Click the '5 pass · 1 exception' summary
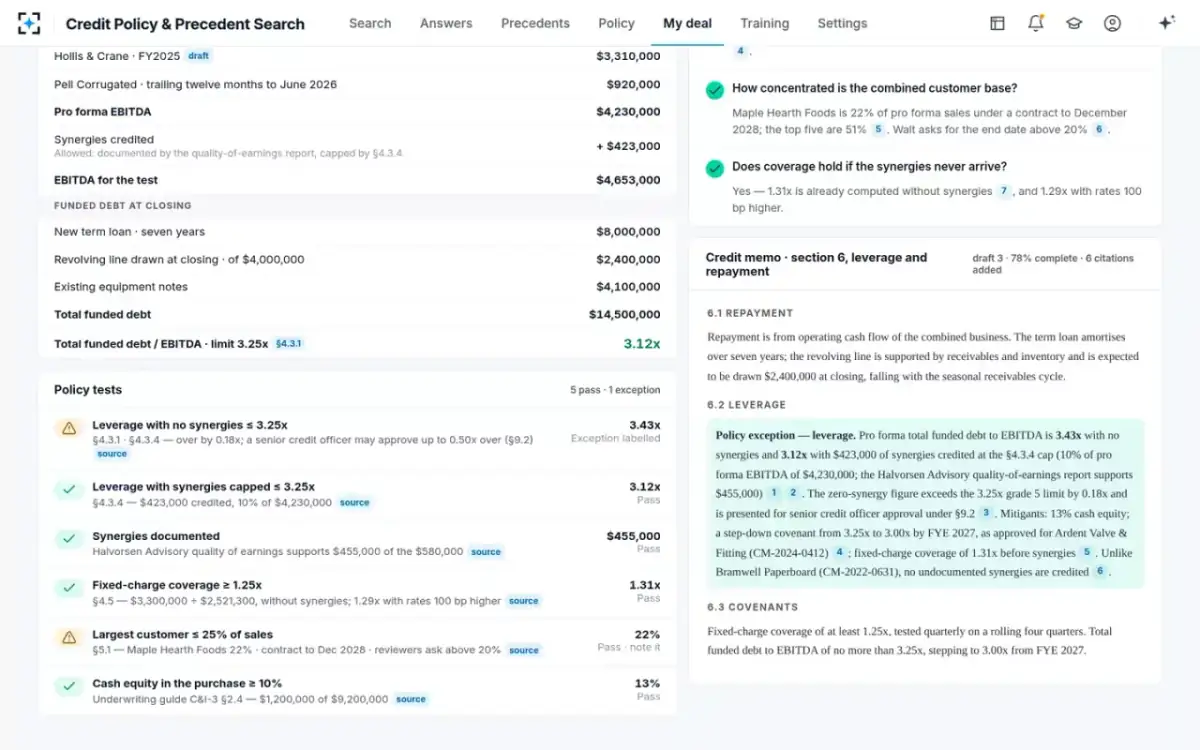This screenshot has height=750, width=1200. tap(615, 390)
